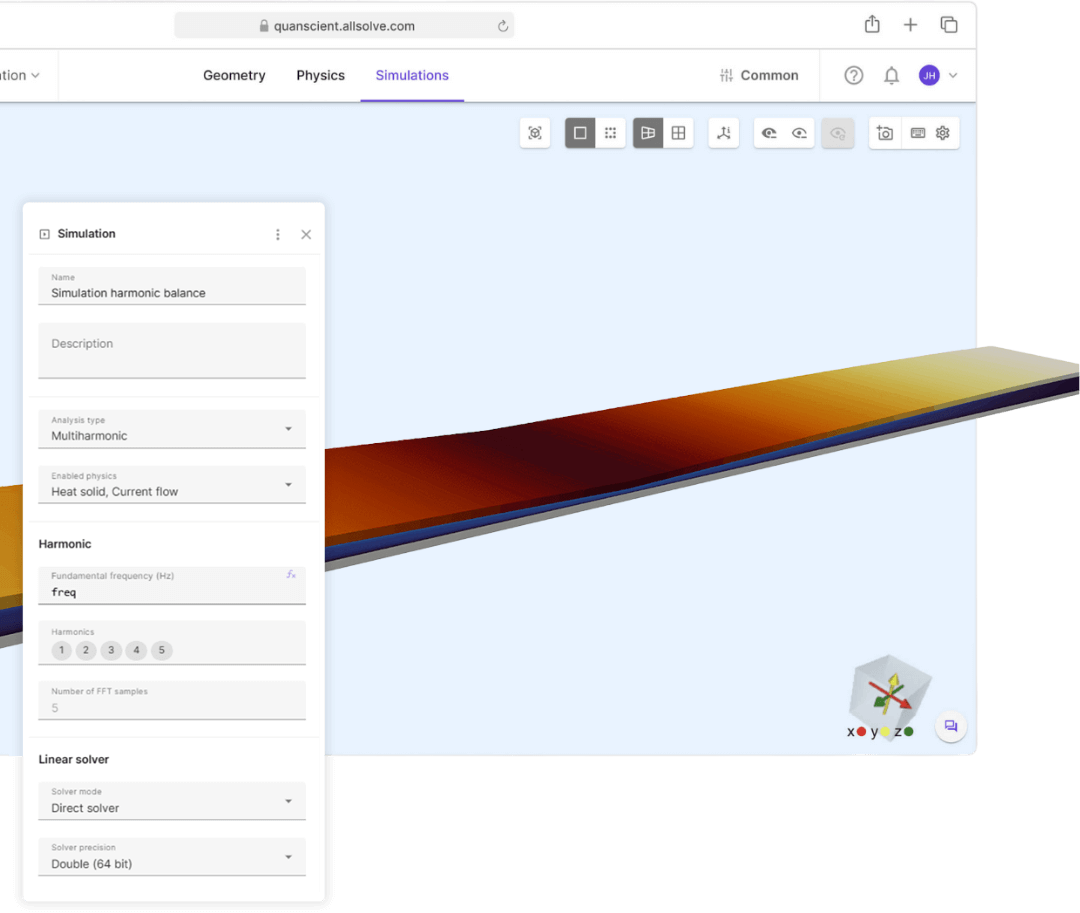This screenshot has height=913, width=1080.
Task: Open the fx expression editor for Fundamental frequency
Action: (291, 574)
